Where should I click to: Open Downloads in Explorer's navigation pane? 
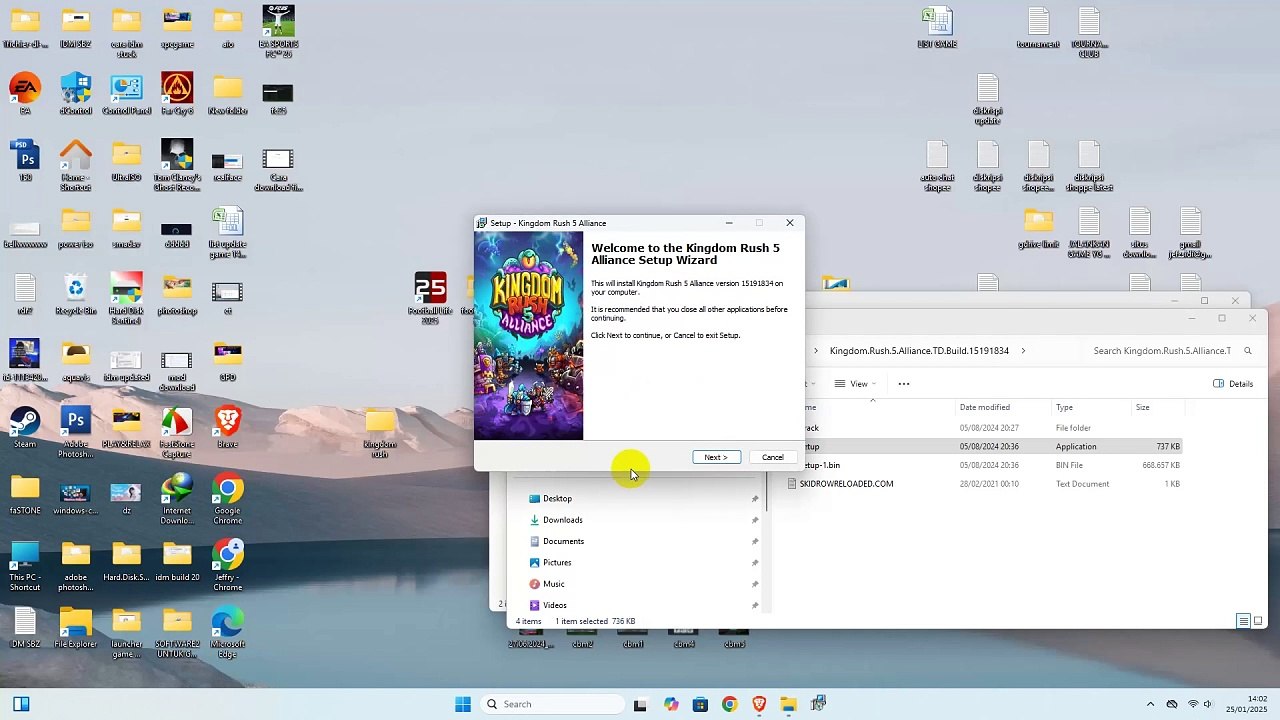[x=562, y=520]
